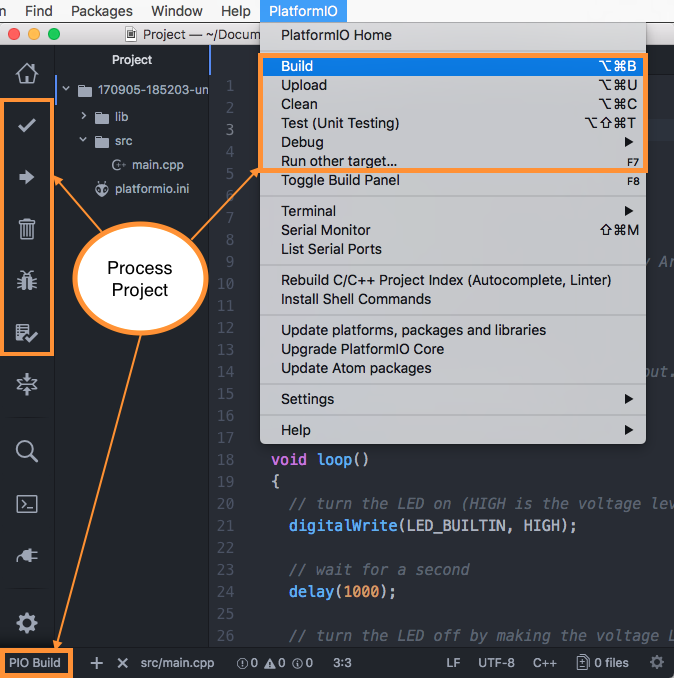
Task: Click the Upload arrow icon in sidebar
Action: 27,177
